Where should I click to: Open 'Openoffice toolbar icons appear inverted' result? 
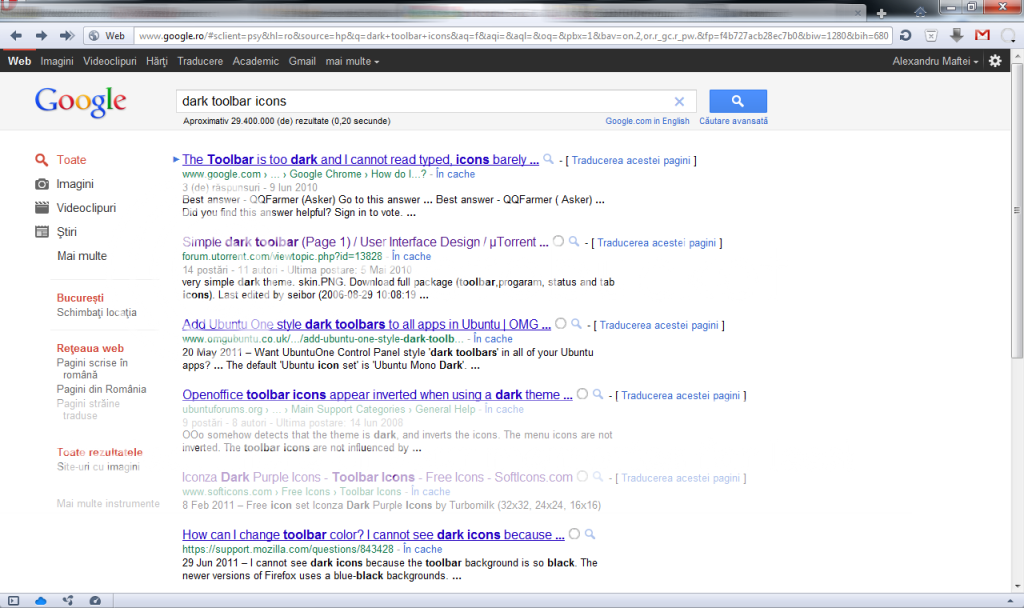tap(377, 395)
